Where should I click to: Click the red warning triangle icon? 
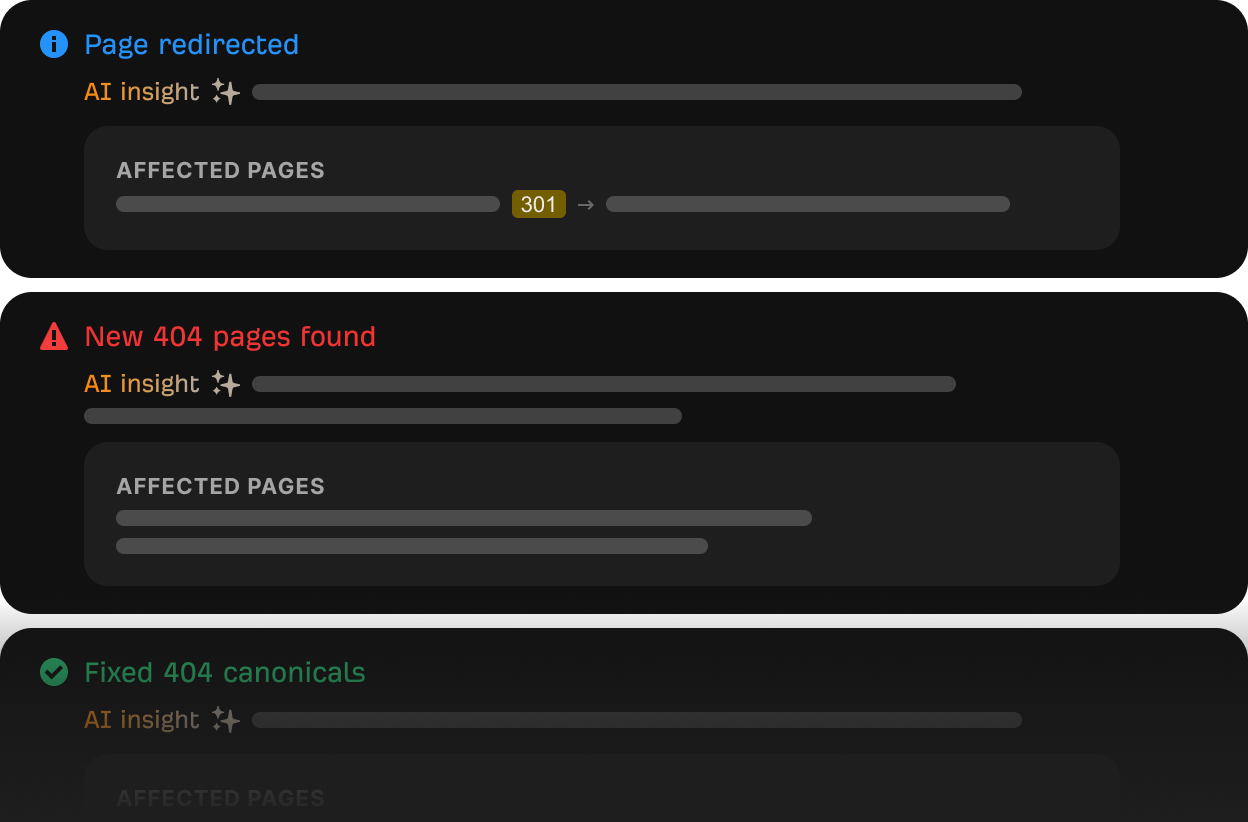[53, 337]
